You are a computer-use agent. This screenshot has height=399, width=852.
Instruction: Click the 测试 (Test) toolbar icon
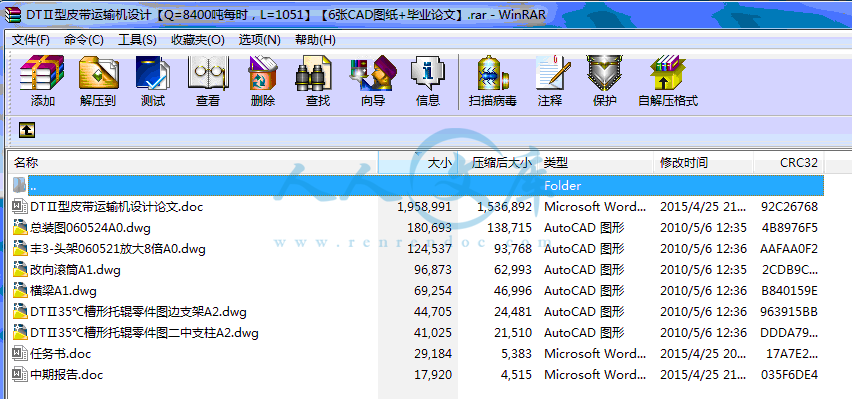point(153,73)
